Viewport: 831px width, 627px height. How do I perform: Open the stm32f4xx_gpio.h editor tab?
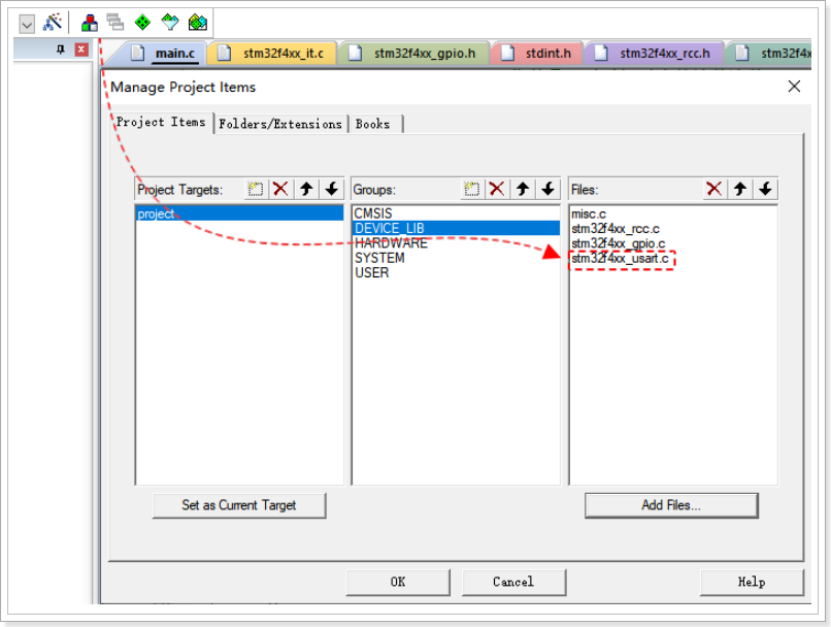coord(413,54)
